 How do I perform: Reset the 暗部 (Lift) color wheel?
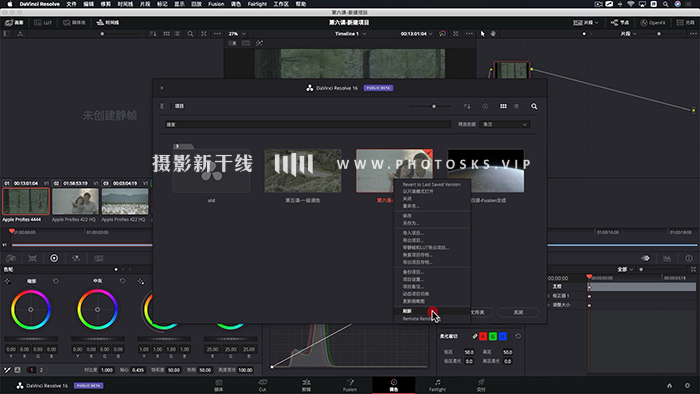(56, 281)
